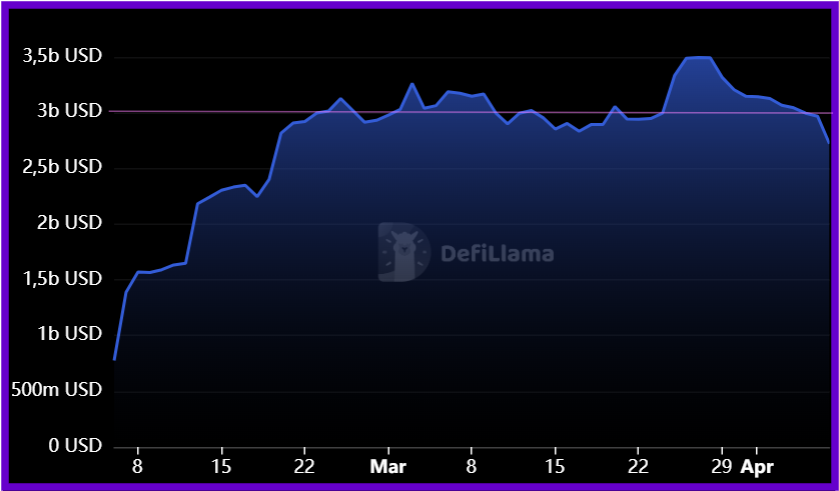Click the 1b USD axis label
The image size is (839, 491).
click(x=69, y=333)
